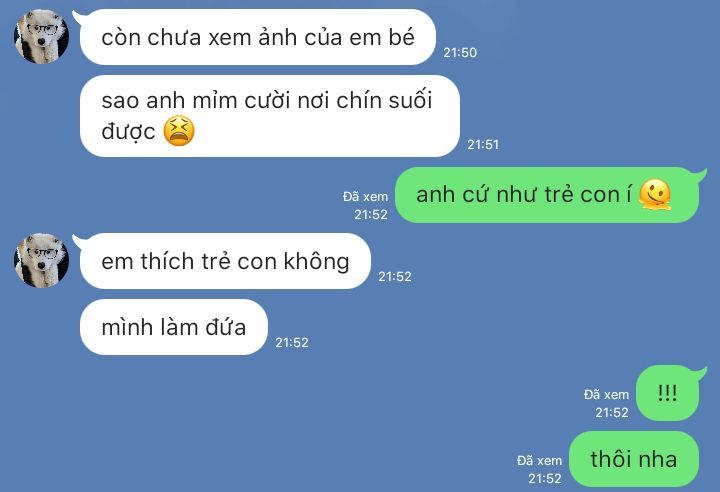Tap message bubble 'em thích trẻ con không'

click(225, 261)
